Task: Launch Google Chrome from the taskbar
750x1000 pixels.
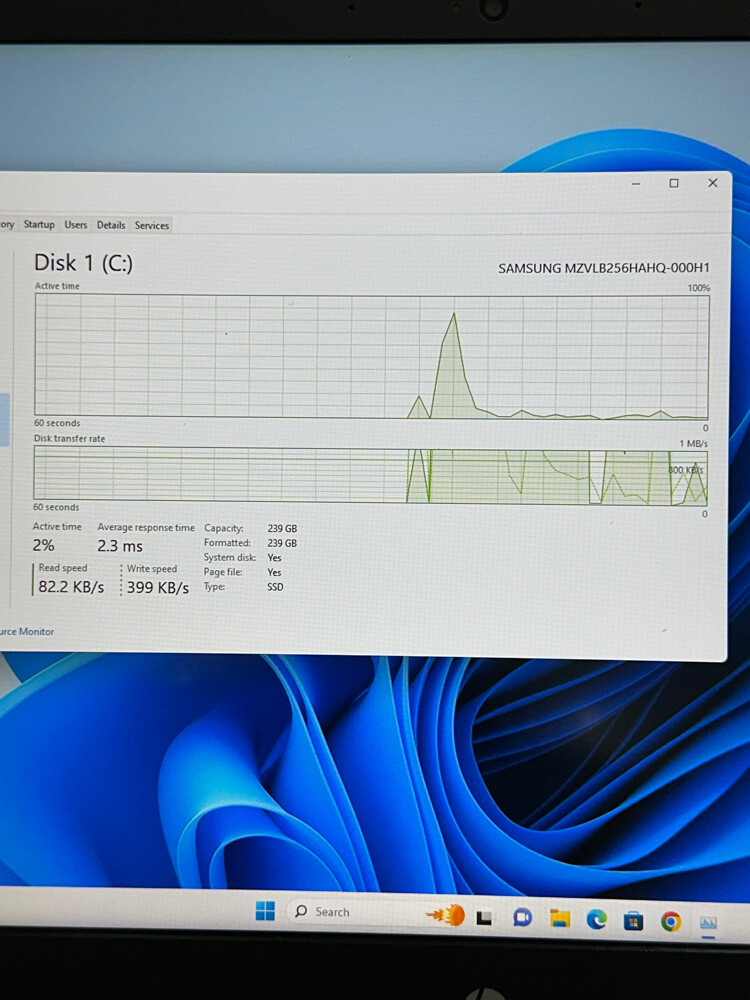Action: coord(670,922)
